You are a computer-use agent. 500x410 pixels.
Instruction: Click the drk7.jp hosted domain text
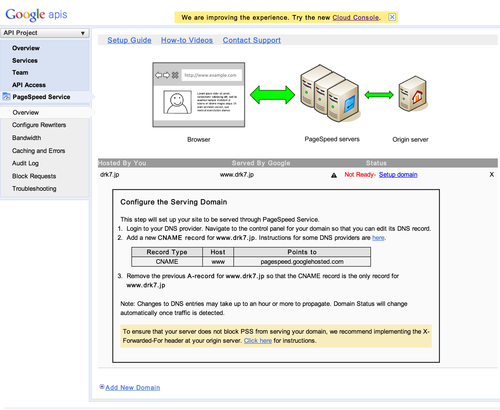click(x=110, y=175)
